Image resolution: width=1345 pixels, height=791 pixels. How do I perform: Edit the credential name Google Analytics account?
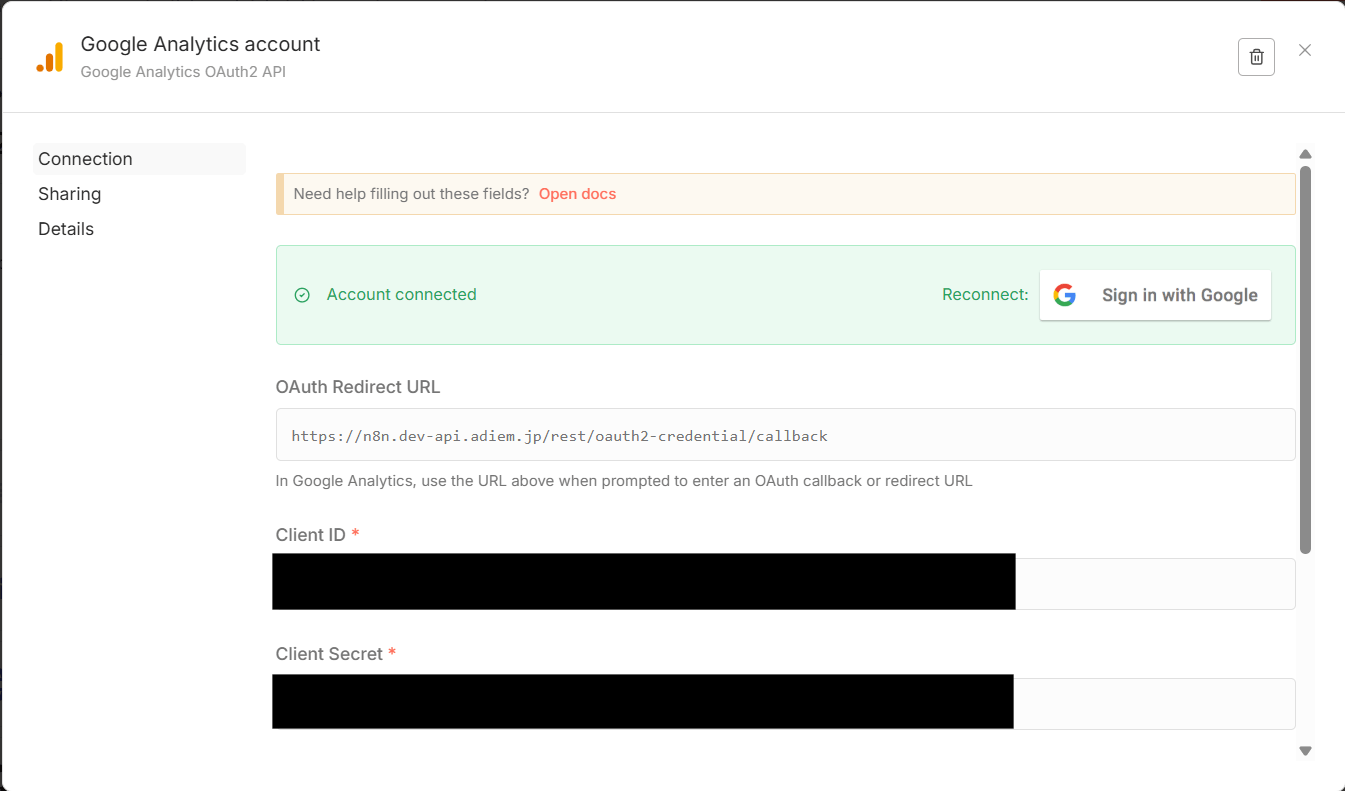[x=200, y=44]
